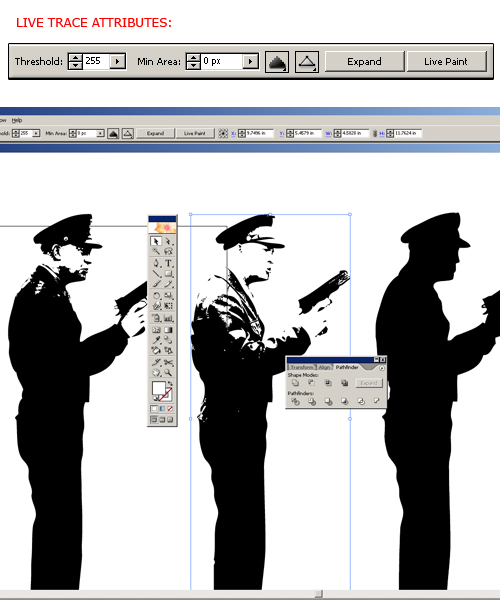Select the Magic Wand tool

point(156,251)
